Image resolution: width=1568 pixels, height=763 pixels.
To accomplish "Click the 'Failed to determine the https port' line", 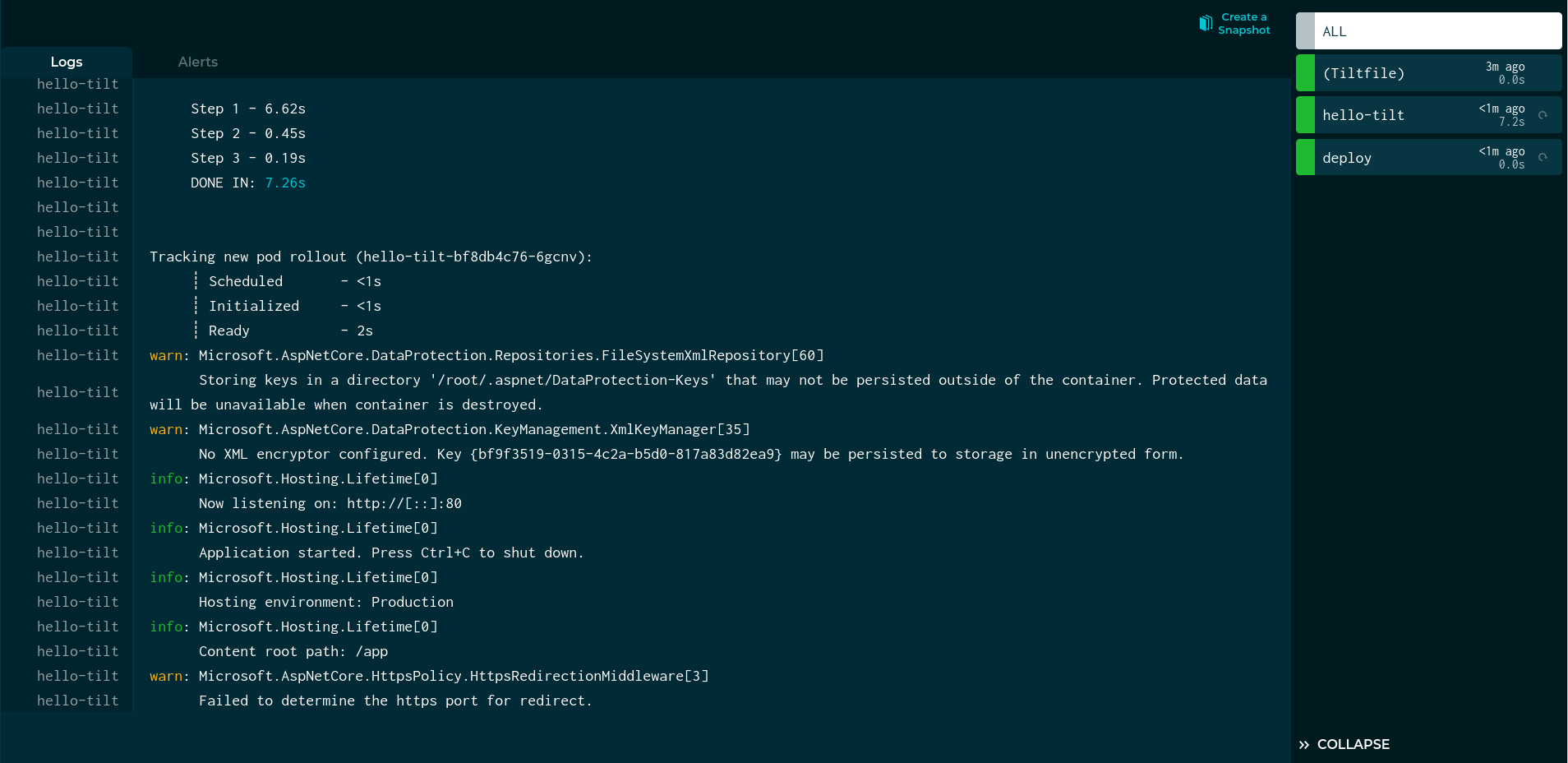I will [x=394, y=701].
